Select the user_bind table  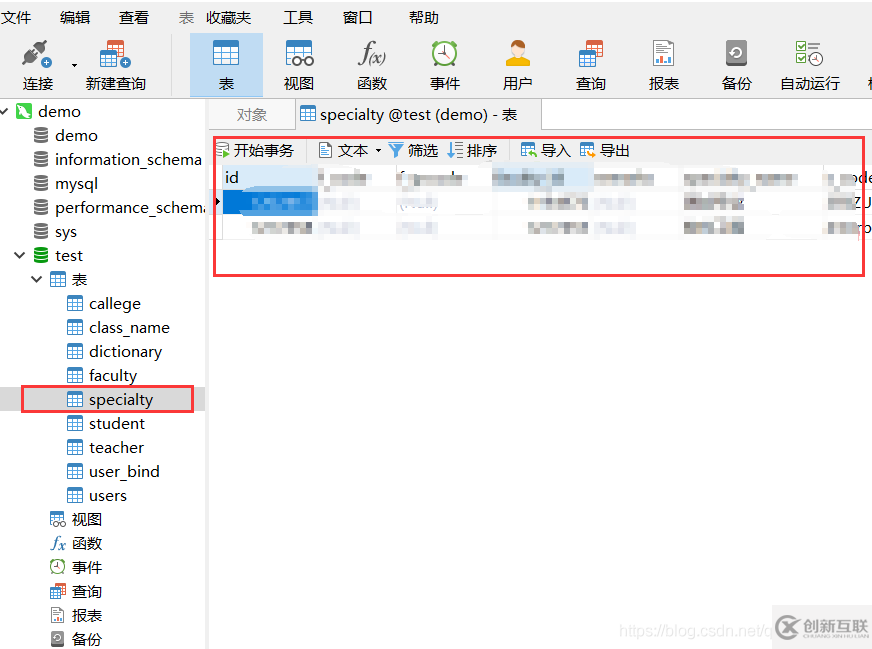[x=124, y=471]
